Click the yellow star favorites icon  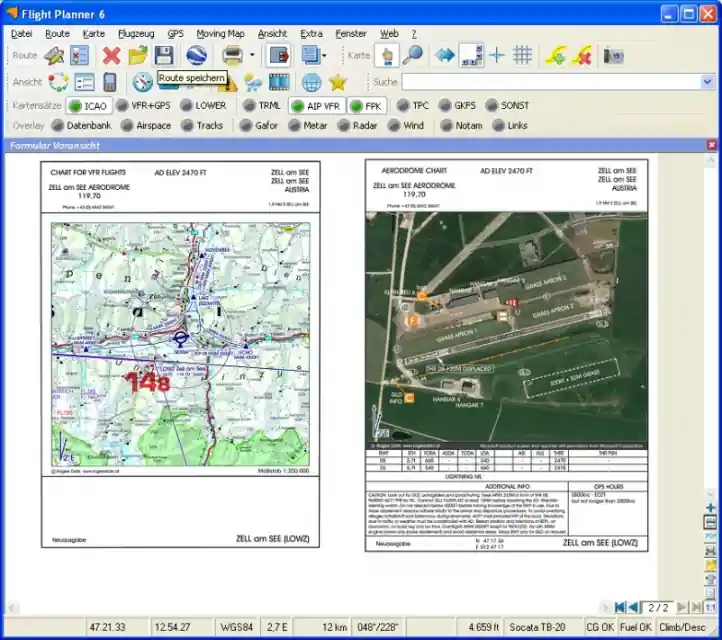click(338, 82)
